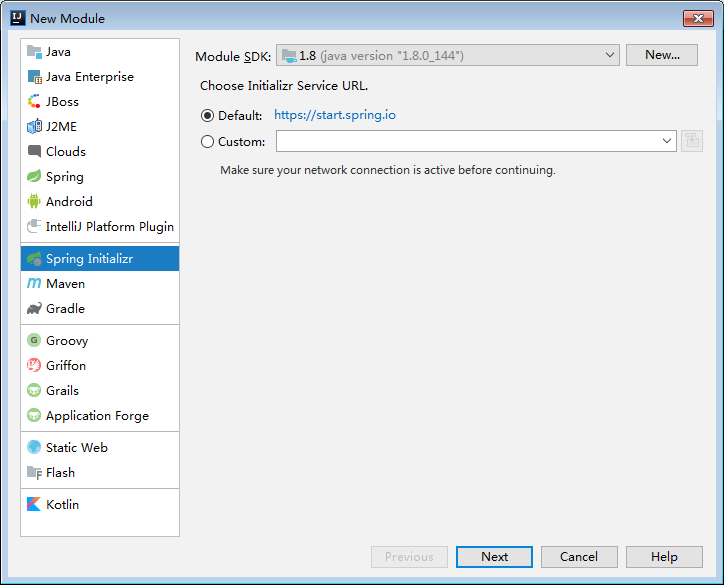Choose Java module type
Screen dimensions: 724x585
coord(100,52)
